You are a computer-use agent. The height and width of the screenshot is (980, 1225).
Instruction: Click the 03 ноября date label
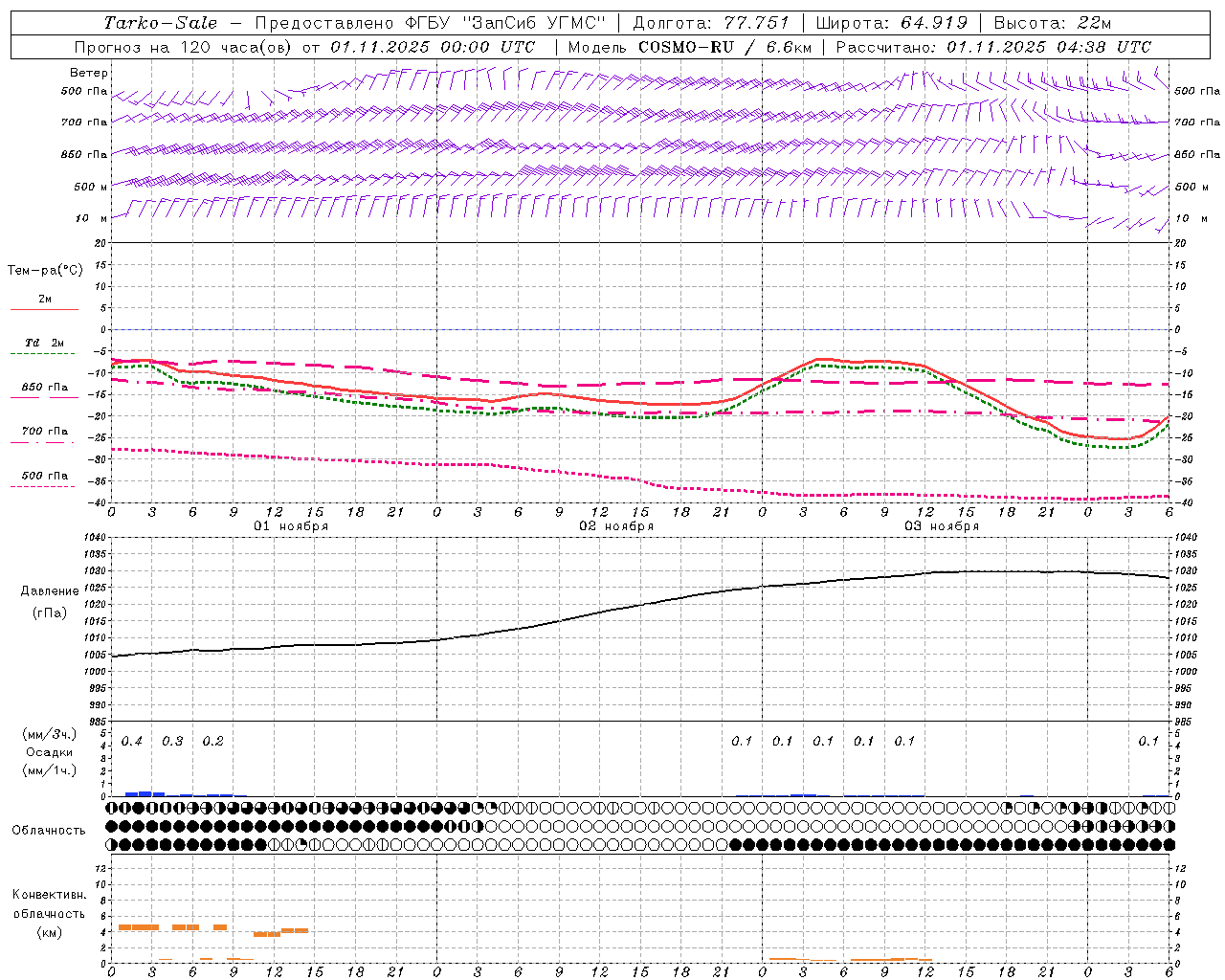tap(942, 526)
